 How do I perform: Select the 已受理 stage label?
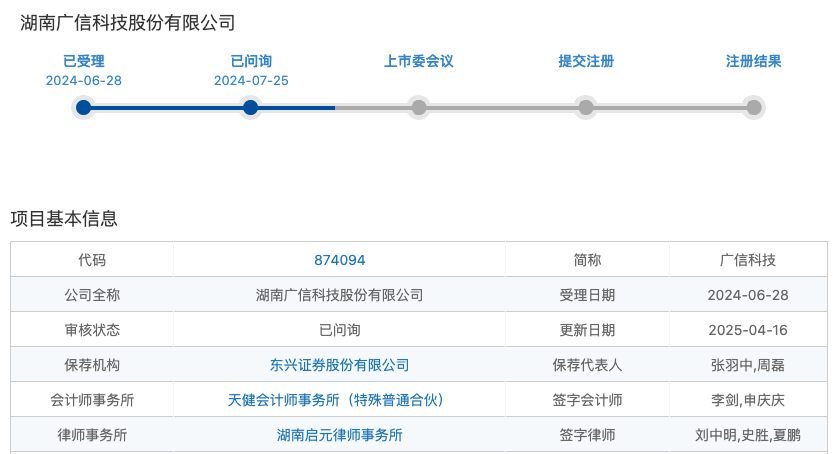point(84,61)
